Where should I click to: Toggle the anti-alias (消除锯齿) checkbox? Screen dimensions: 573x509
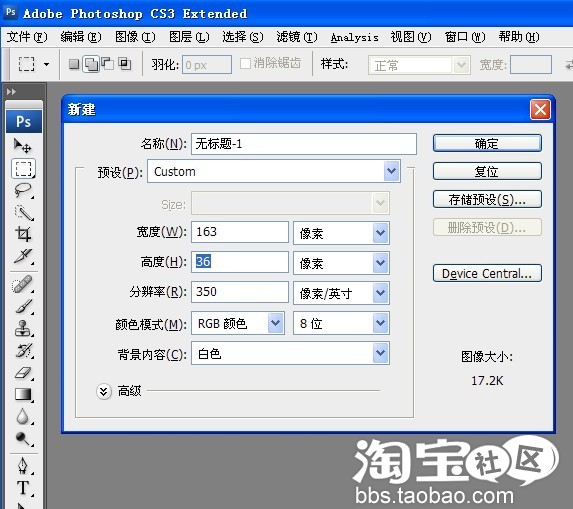245,64
